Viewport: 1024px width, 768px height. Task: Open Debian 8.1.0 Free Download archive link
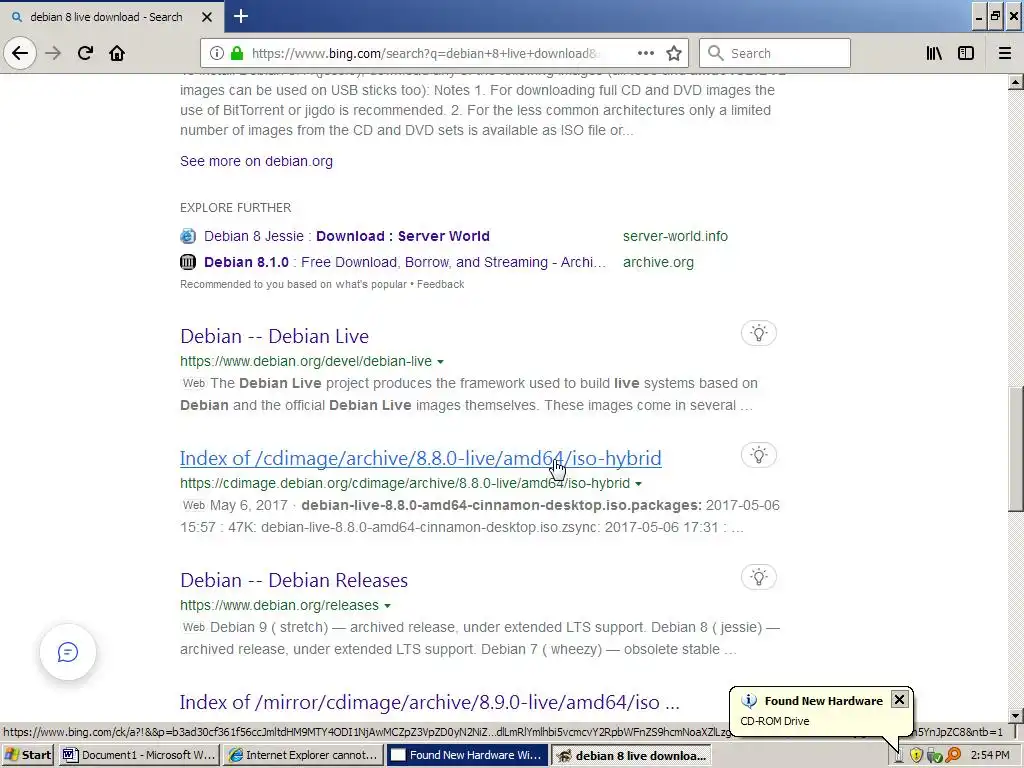[x=405, y=262]
